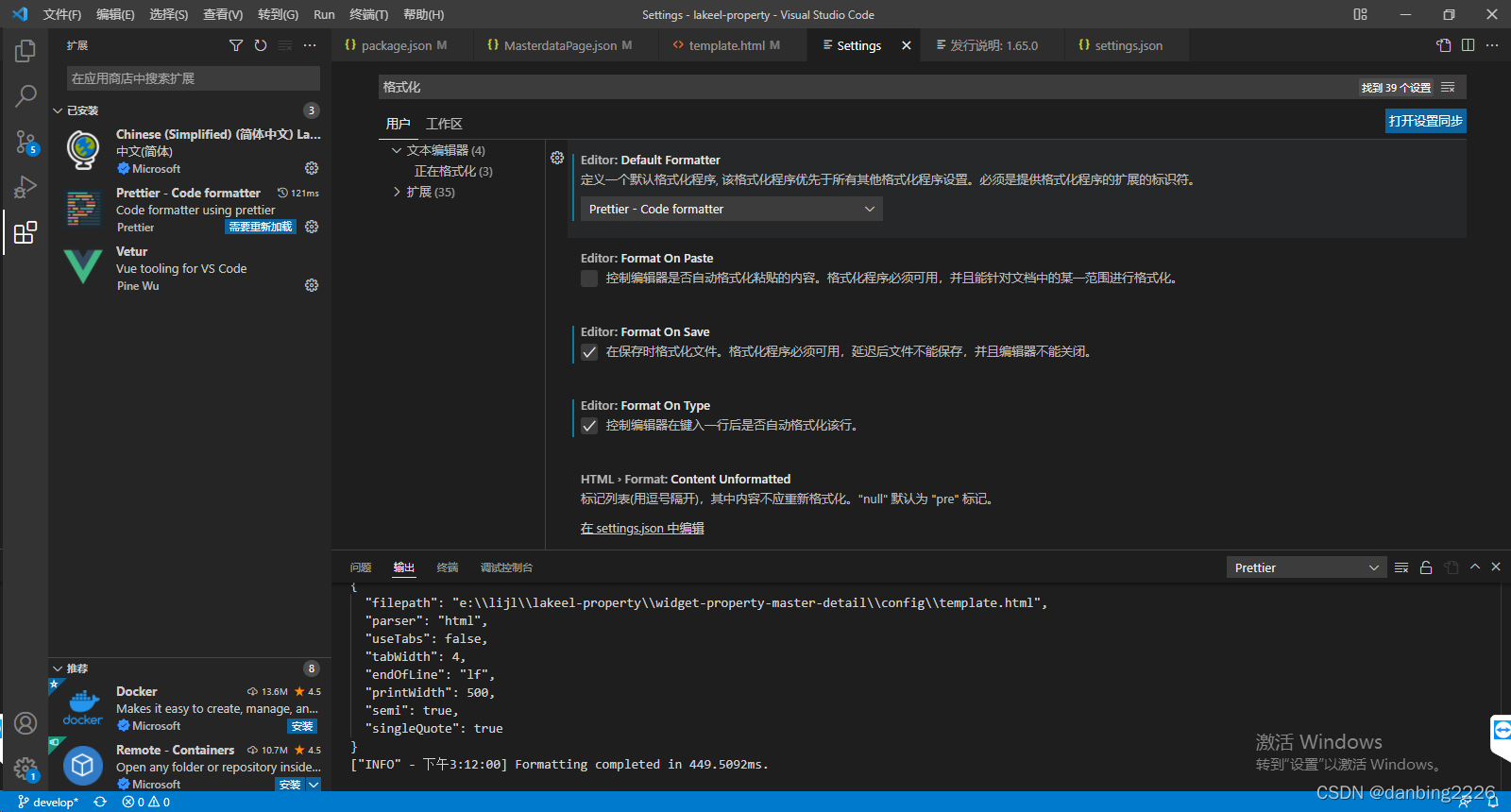Refresh the extensions list
This screenshot has width=1511, height=812.
coord(261,45)
